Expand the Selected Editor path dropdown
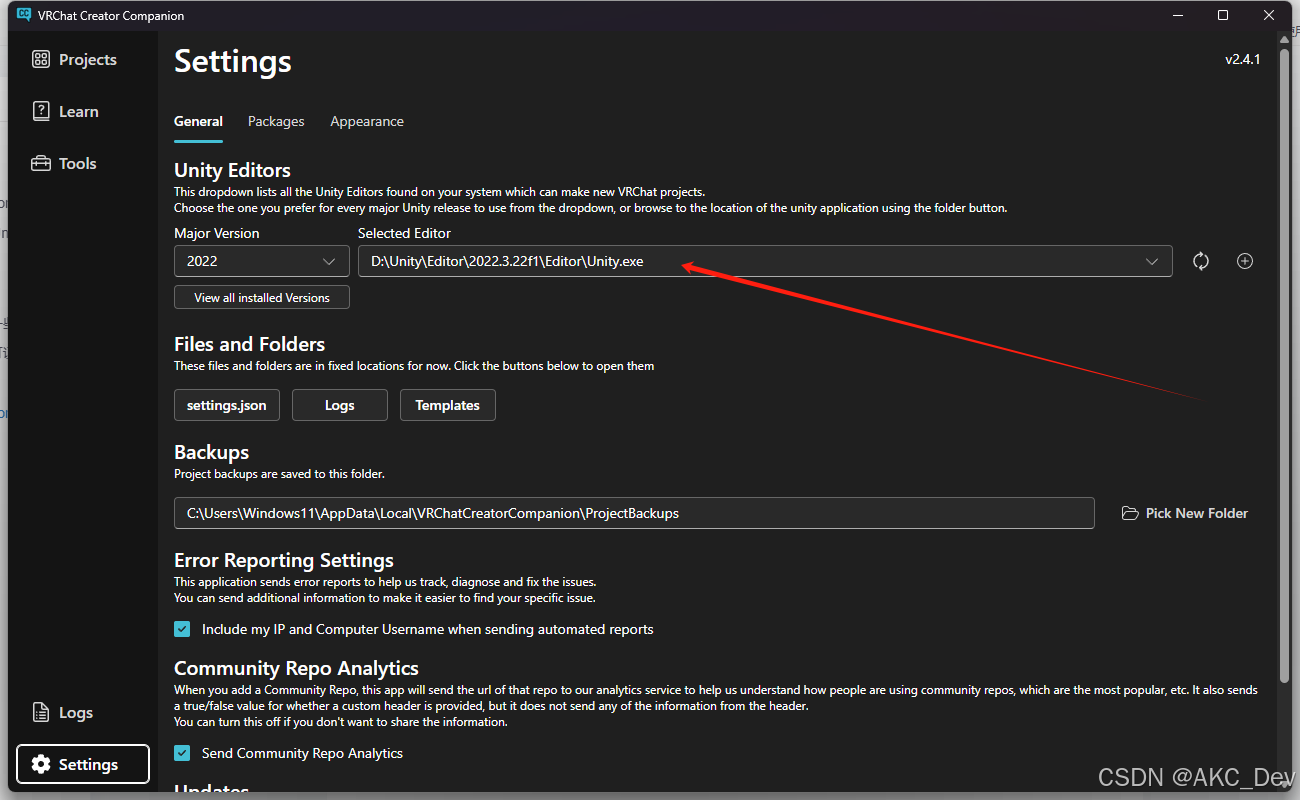The image size is (1300, 800). coord(765,261)
